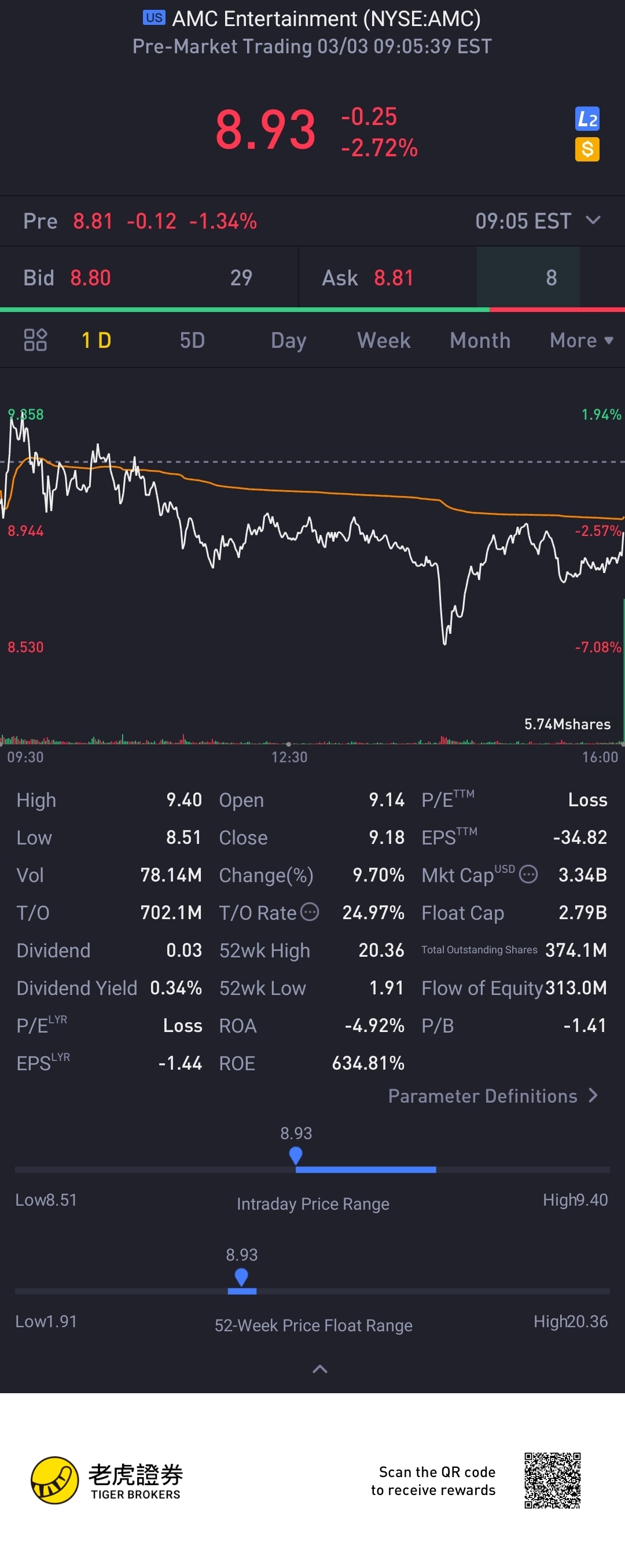
Task: Tap the yellow dollar sign trade icon
Action: 587,149
